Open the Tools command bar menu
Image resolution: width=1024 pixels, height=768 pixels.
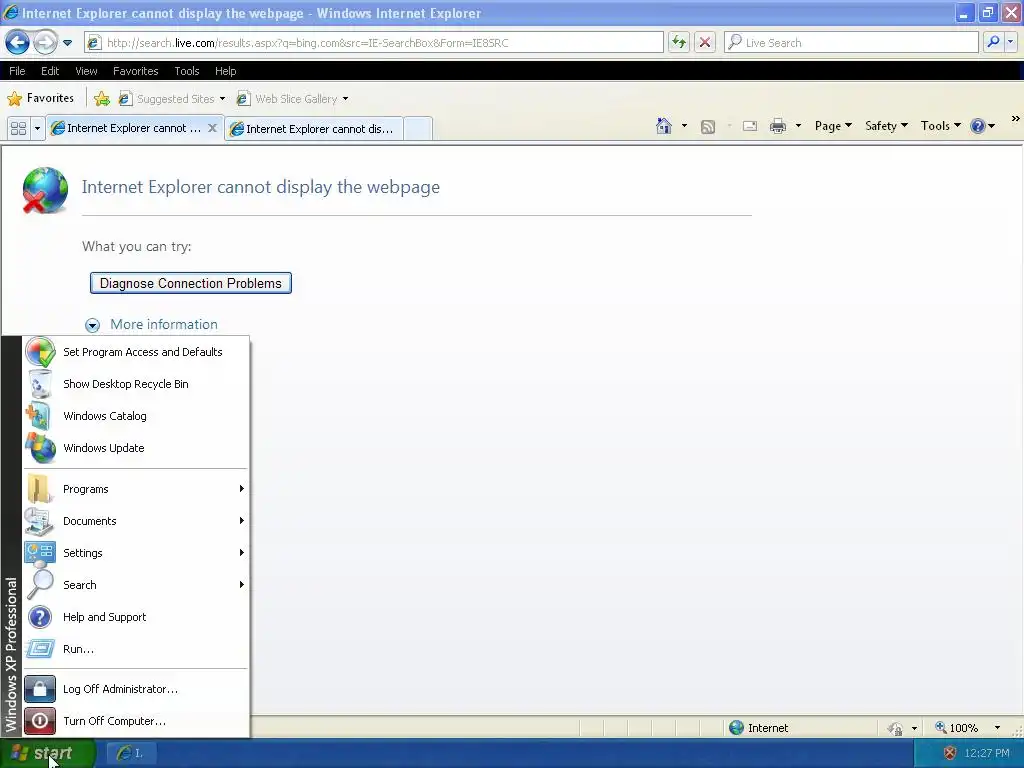pos(940,126)
